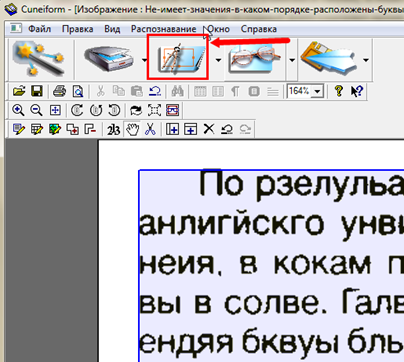404x362 pixels.
Task: Open the Файл menu
Action: [39, 29]
